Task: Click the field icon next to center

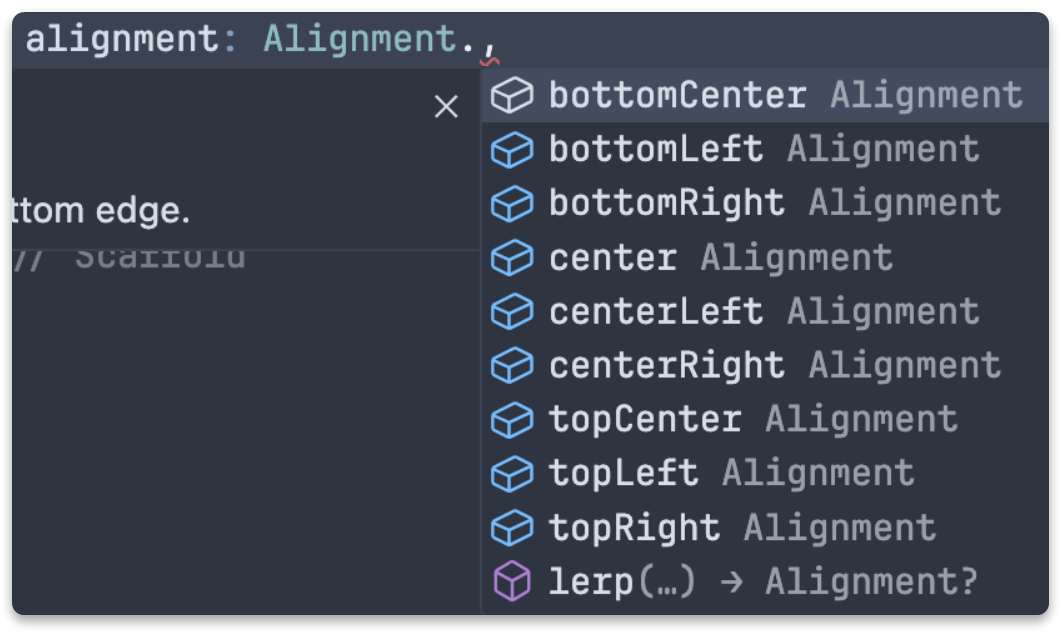Action: tap(513, 258)
